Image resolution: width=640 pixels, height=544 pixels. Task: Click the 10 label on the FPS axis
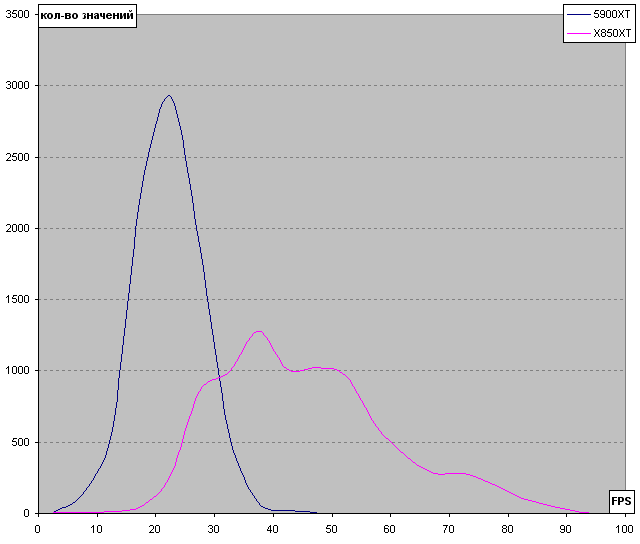coord(97,529)
